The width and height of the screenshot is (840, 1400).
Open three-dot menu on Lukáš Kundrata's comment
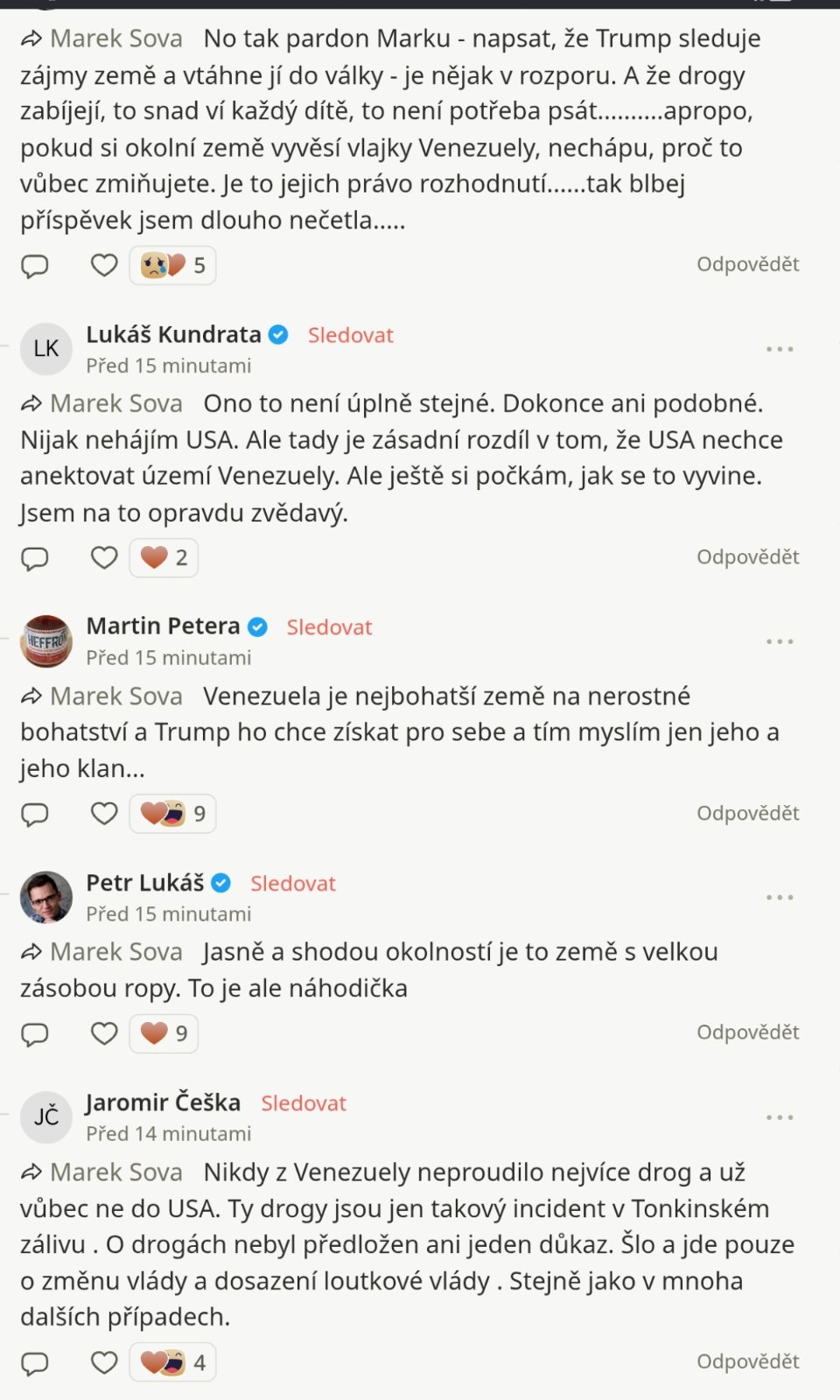click(779, 349)
